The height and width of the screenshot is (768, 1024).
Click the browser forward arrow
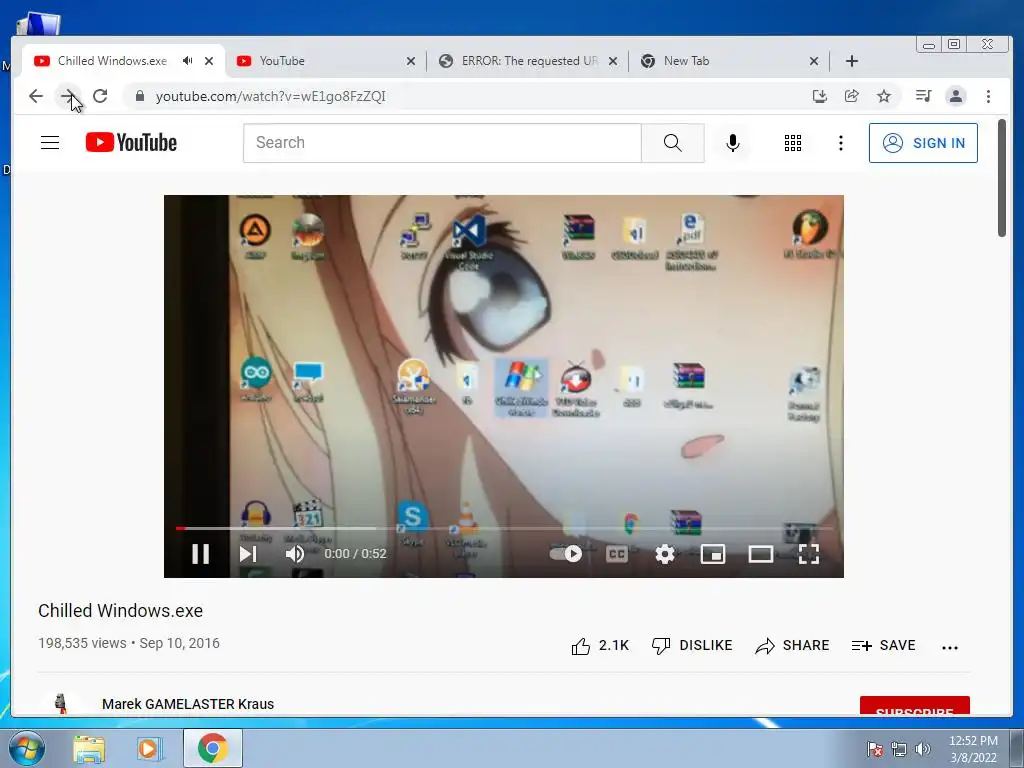tap(68, 96)
